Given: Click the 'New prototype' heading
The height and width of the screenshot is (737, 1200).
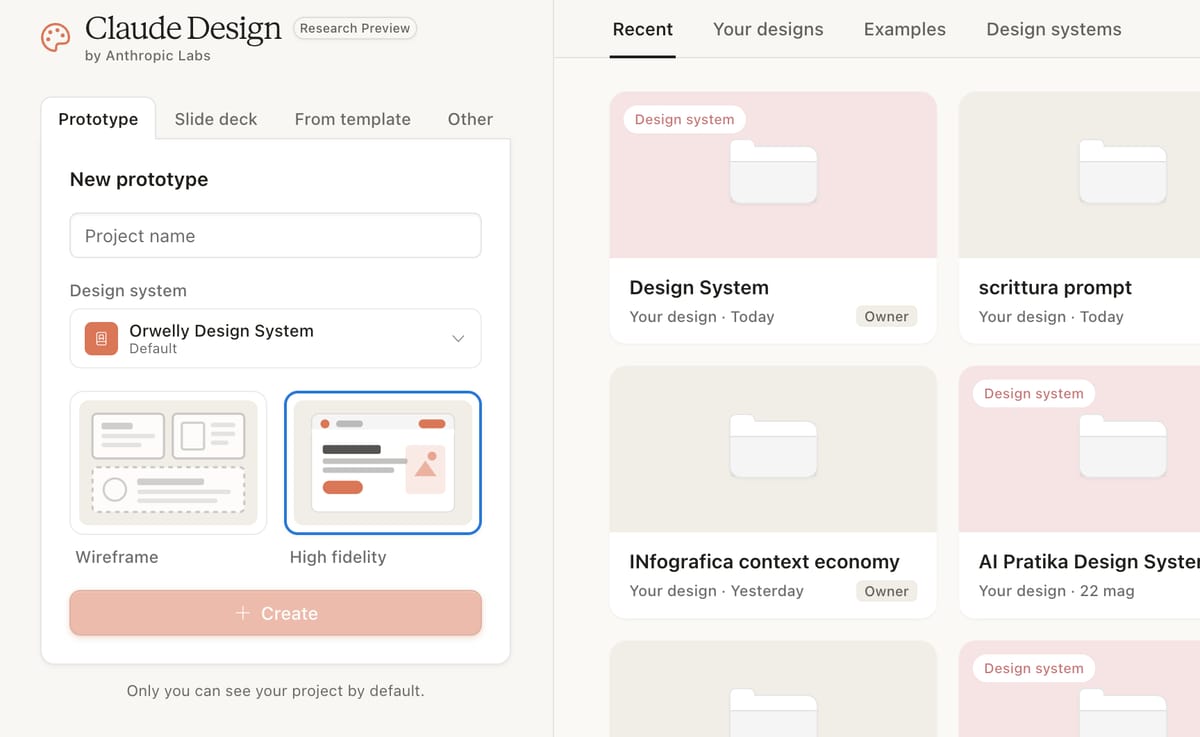Looking at the screenshot, I should coord(139,180).
